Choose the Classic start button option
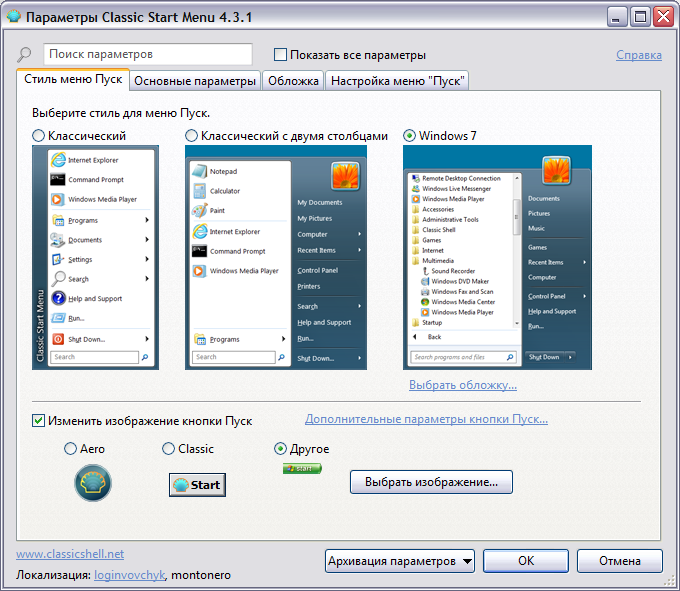Viewport: 680px width, 591px height. point(168,448)
